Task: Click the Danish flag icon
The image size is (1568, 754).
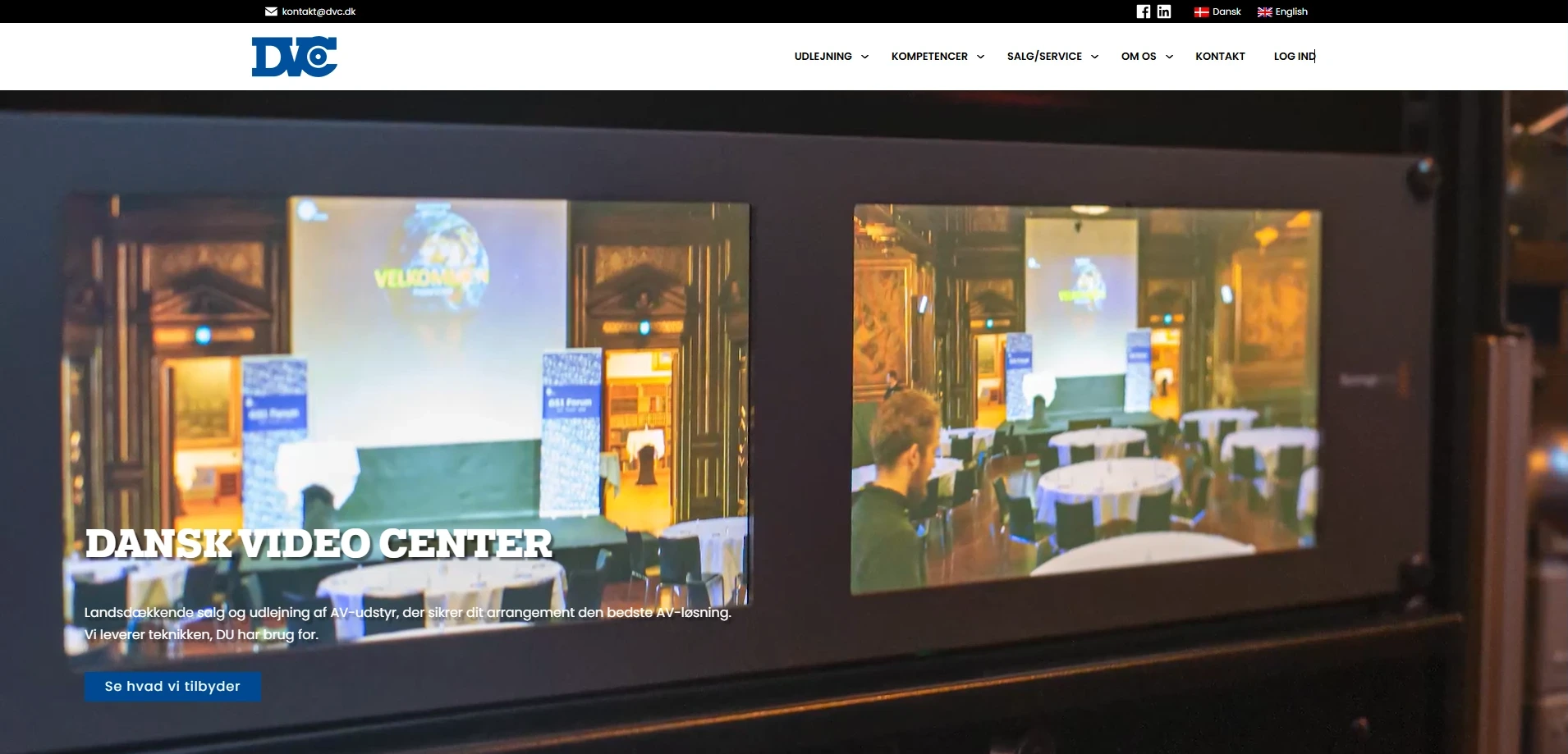Action: (x=1202, y=12)
